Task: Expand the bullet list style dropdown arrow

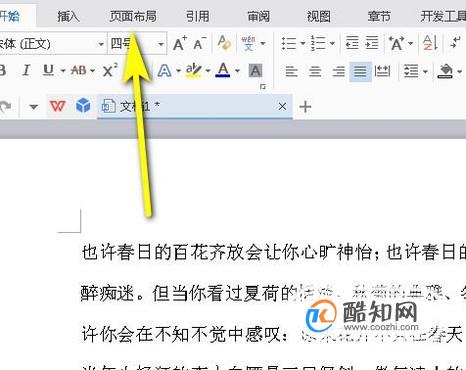Action: click(x=303, y=43)
